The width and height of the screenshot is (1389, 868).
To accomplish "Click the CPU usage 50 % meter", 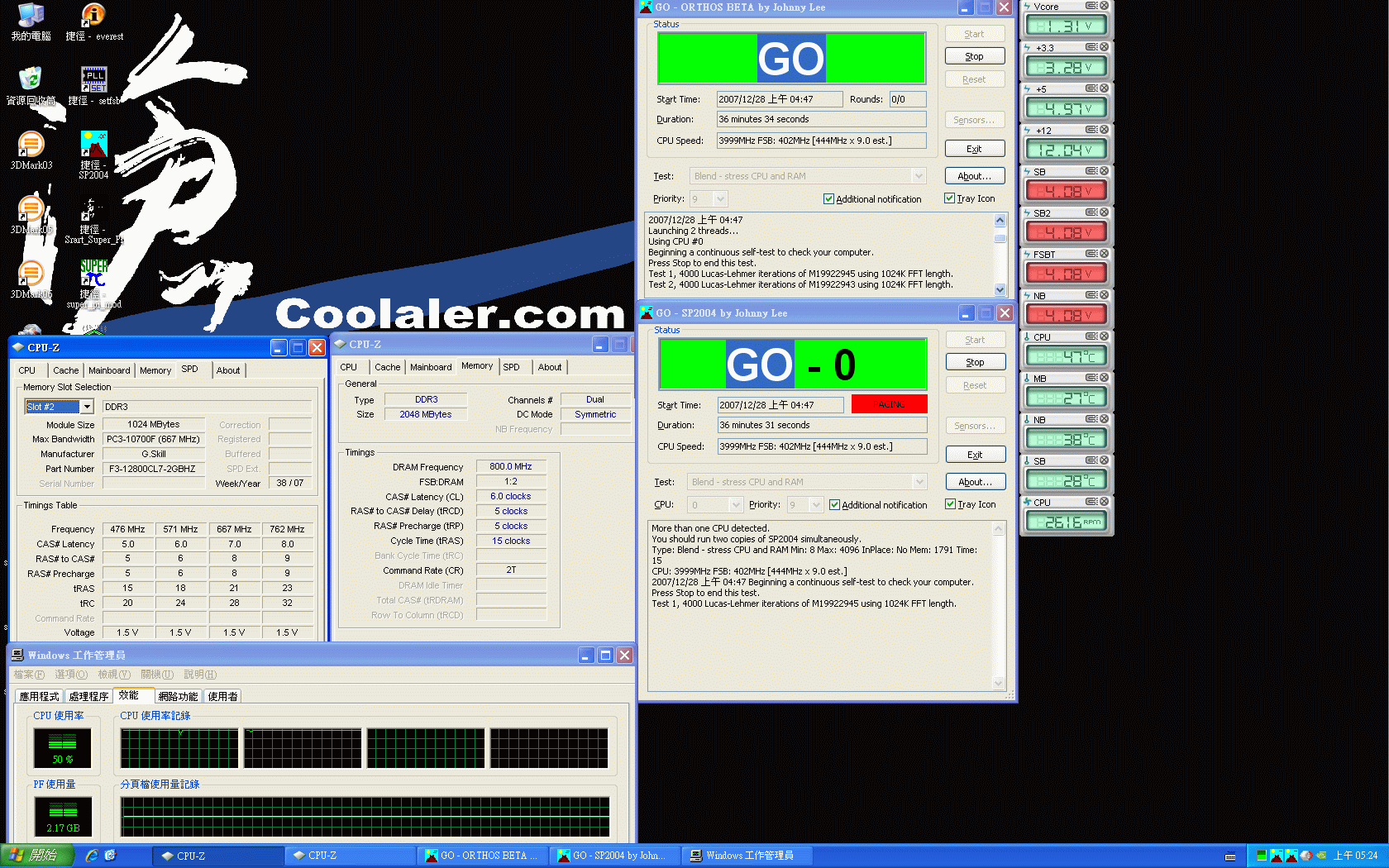I will [x=63, y=747].
